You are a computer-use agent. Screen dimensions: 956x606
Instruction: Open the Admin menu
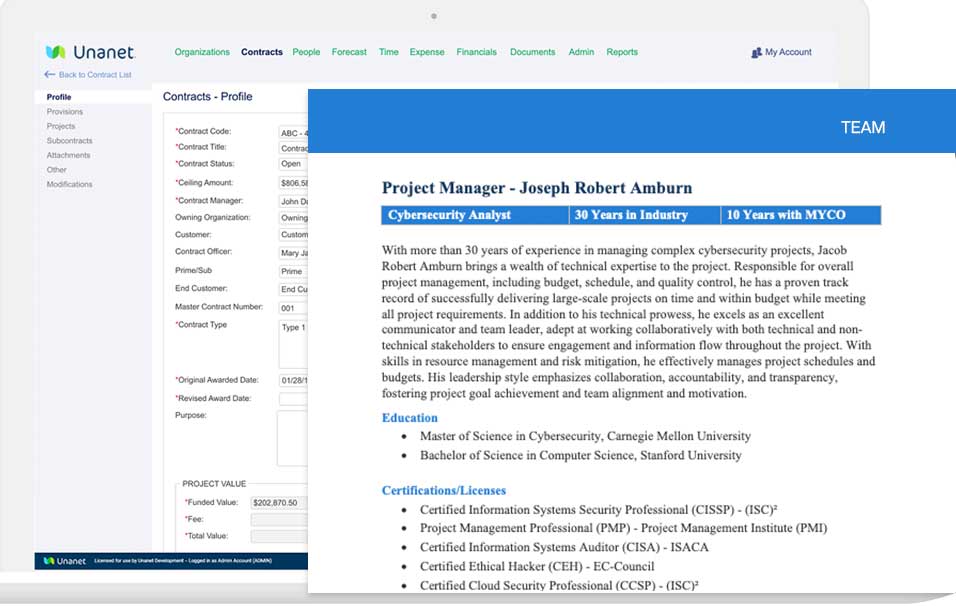pos(581,51)
